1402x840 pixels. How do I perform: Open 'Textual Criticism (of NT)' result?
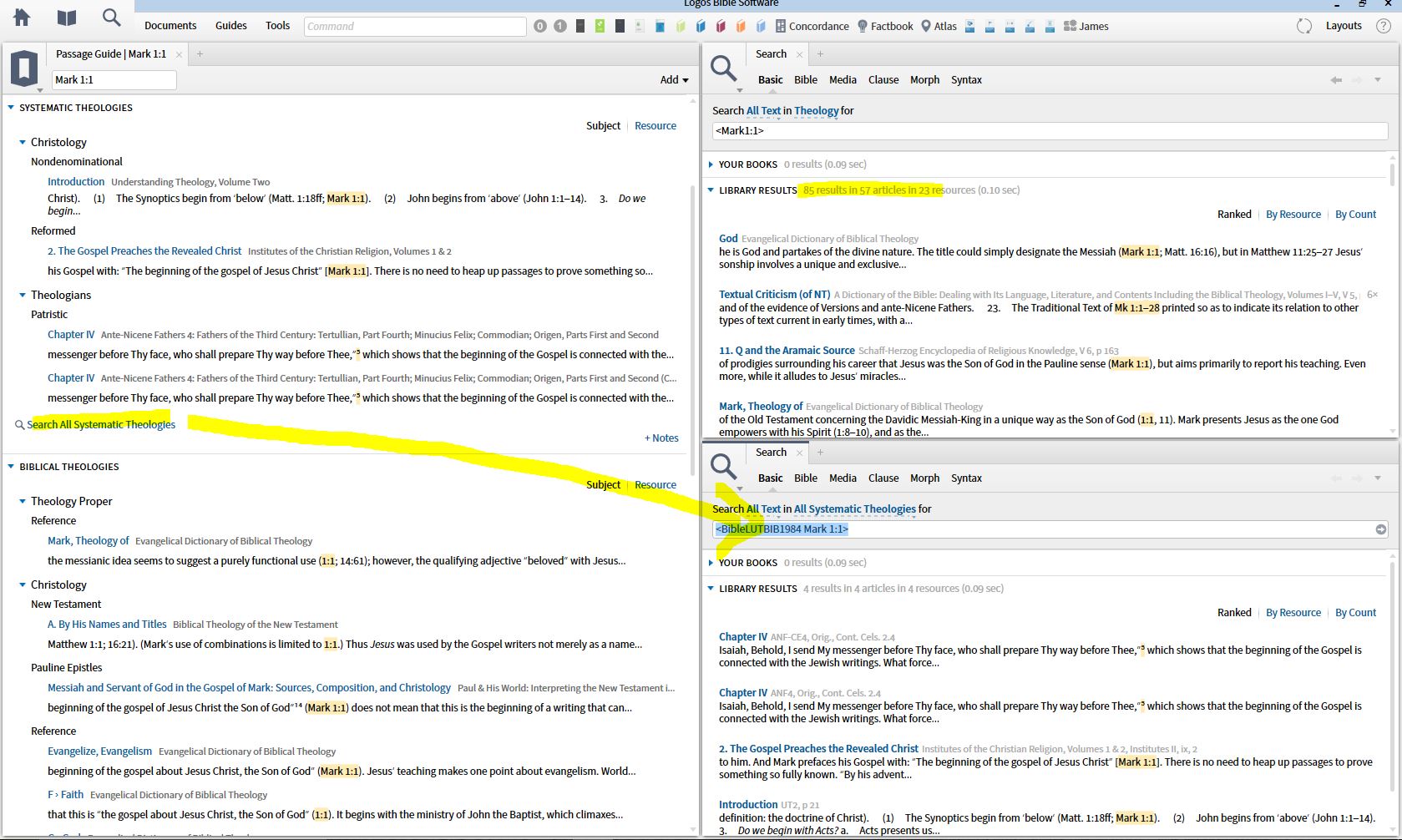775,295
